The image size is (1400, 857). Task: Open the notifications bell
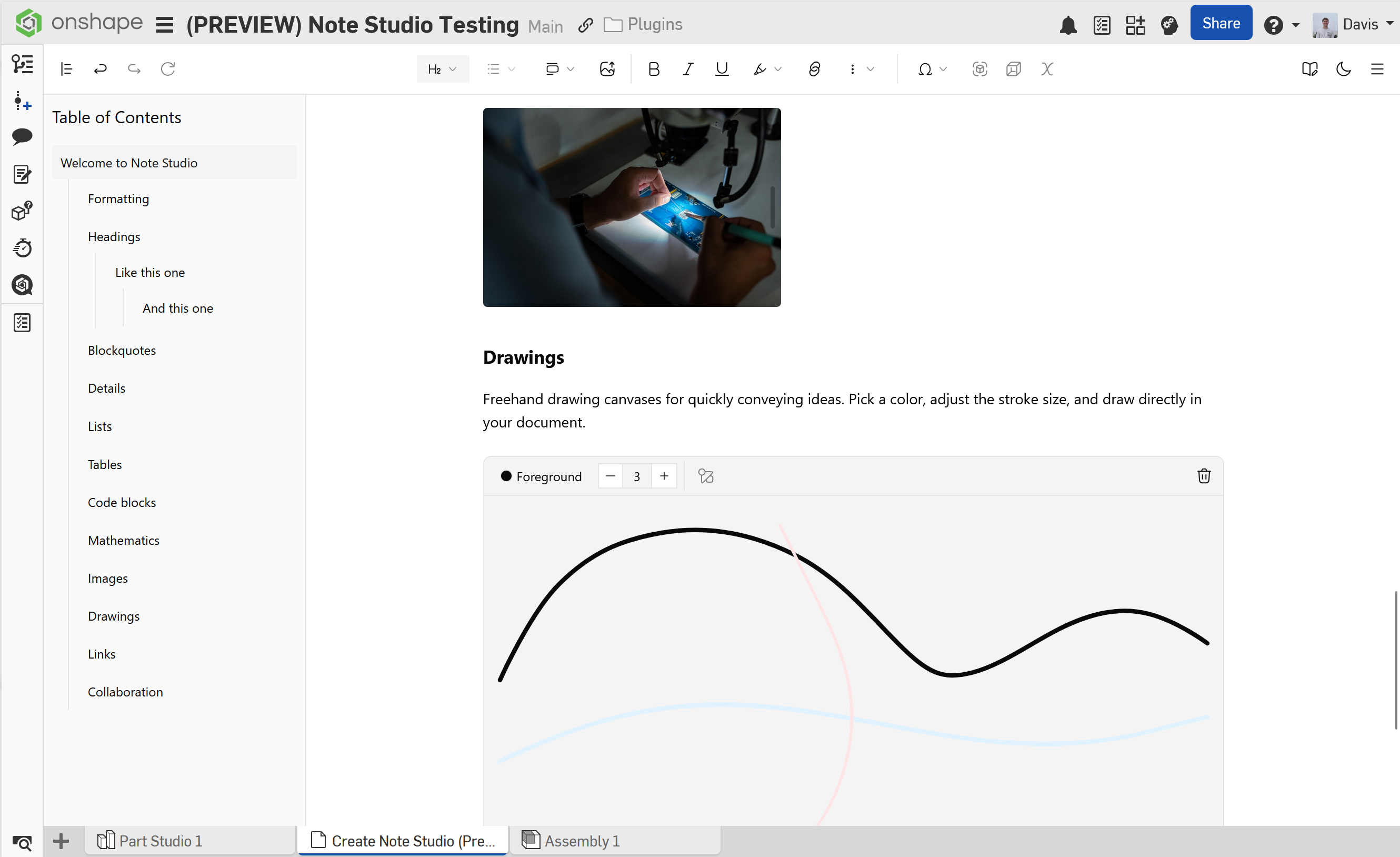pos(1067,24)
